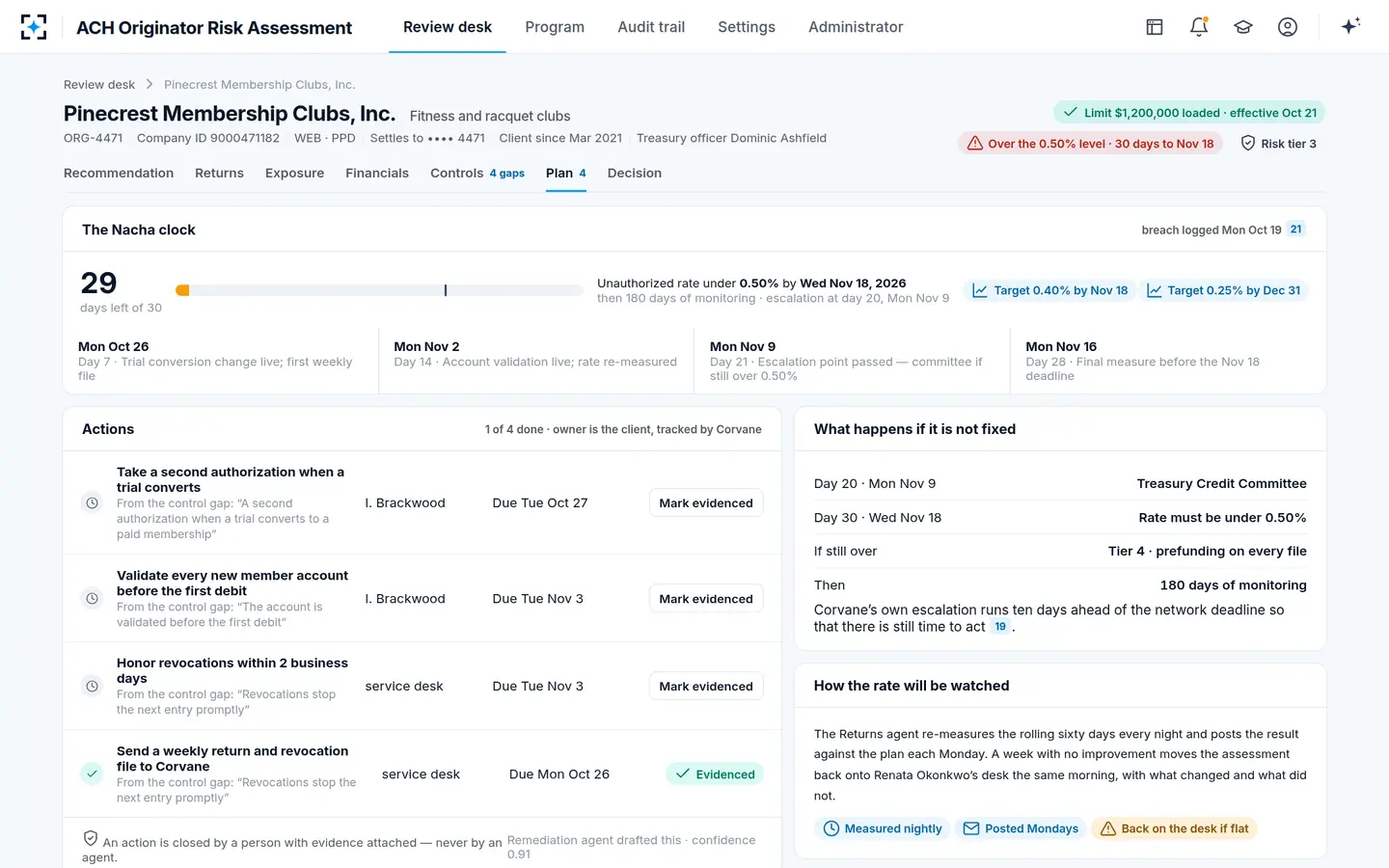The width and height of the screenshot is (1389, 868).
Task: Mark evidenced for Validate every new member account
Action: point(706,598)
